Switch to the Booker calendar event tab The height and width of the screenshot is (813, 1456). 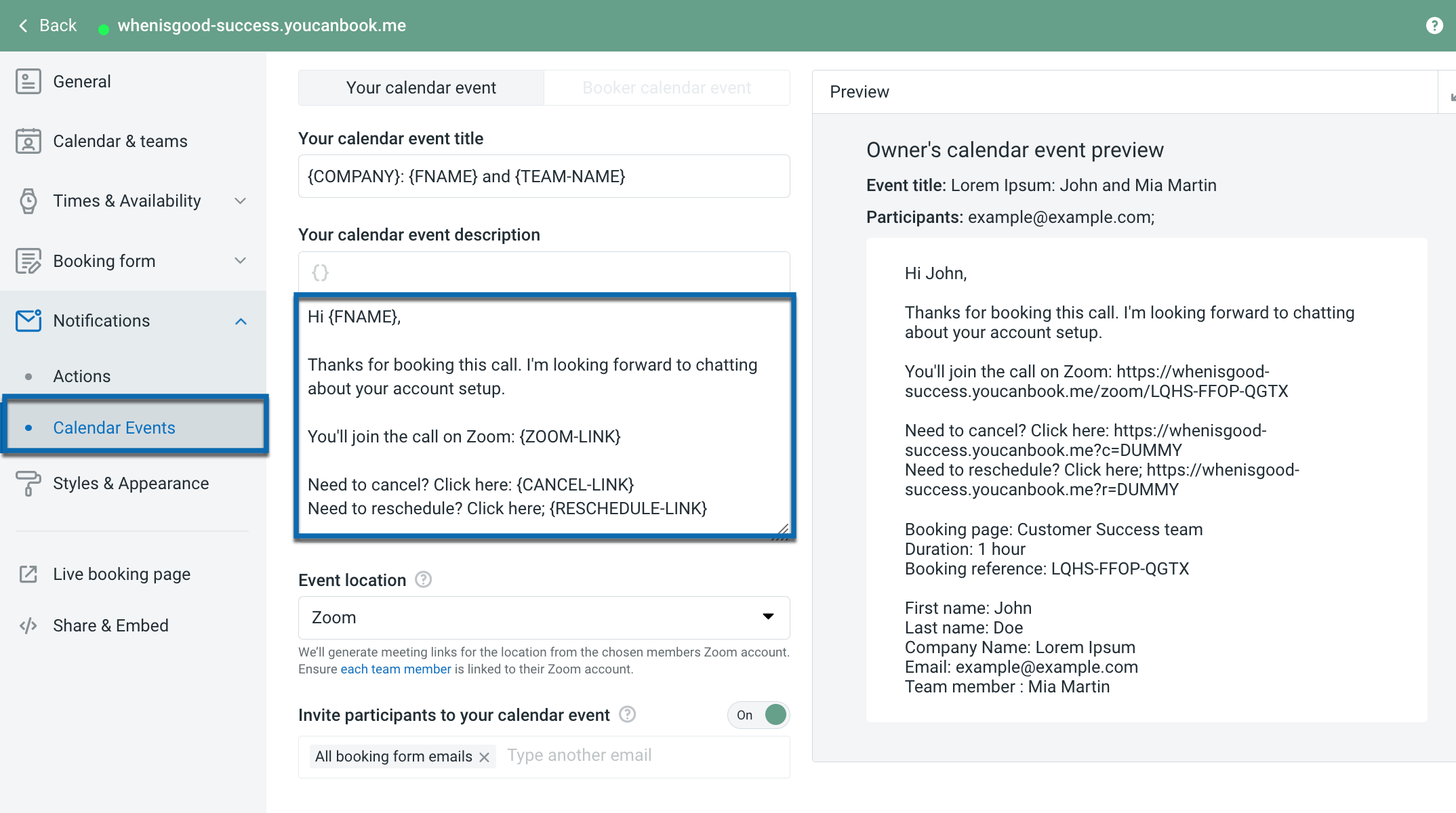click(x=666, y=87)
